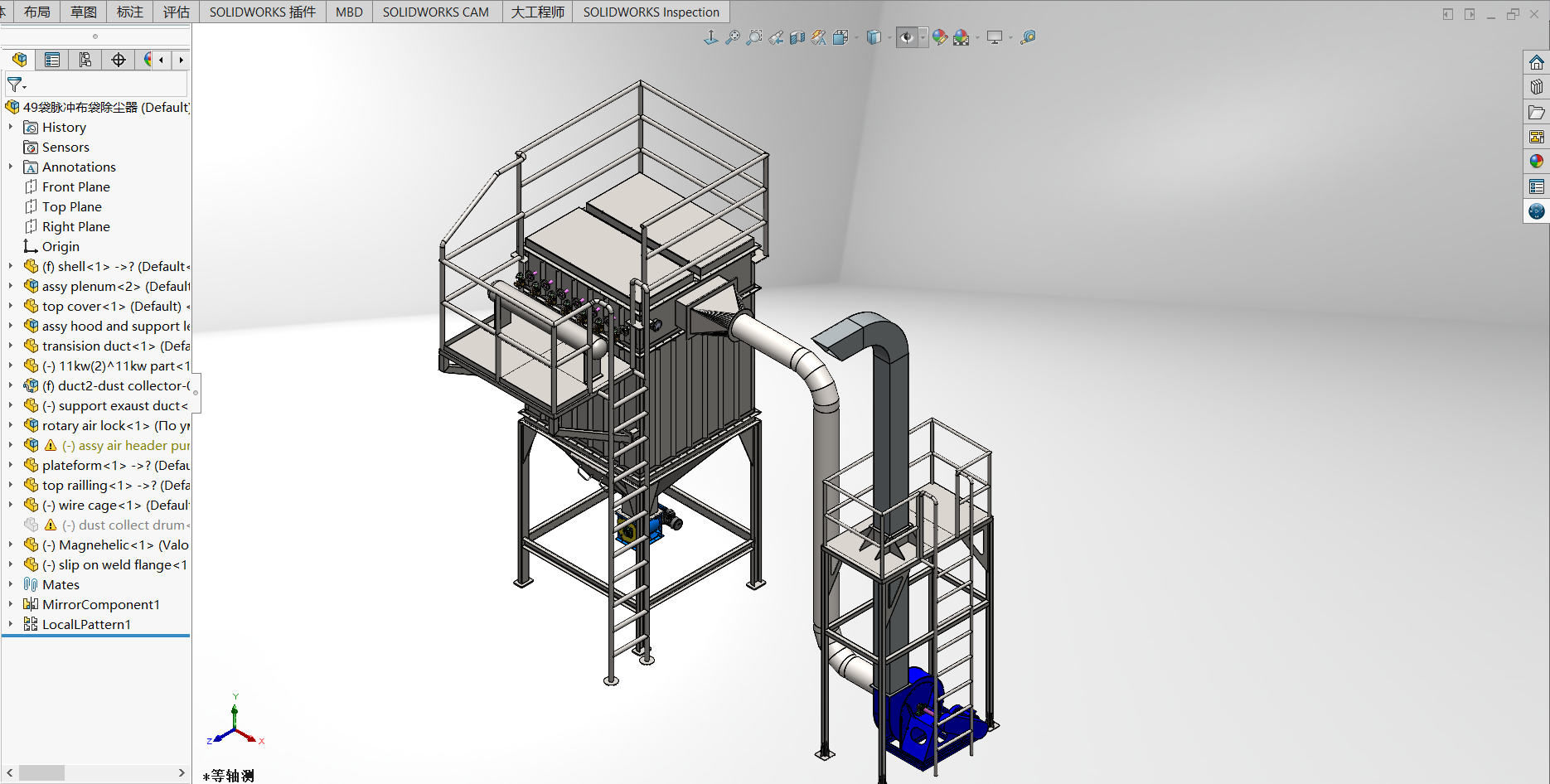The image size is (1550, 784).
Task: Expand the assy plenum<2> node
Action: [11, 286]
